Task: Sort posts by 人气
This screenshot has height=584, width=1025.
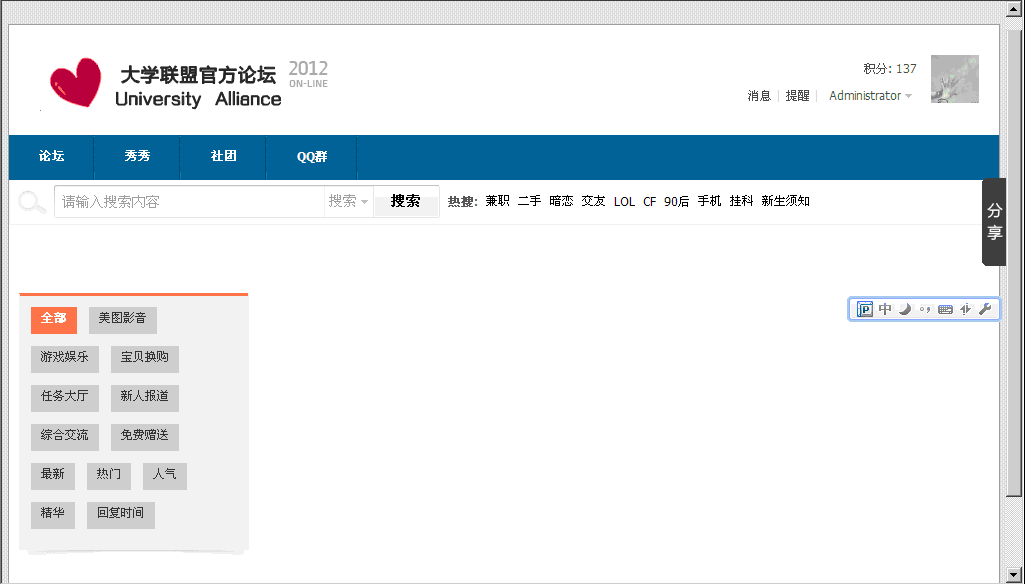Action: pyautogui.click(x=165, y=476)
